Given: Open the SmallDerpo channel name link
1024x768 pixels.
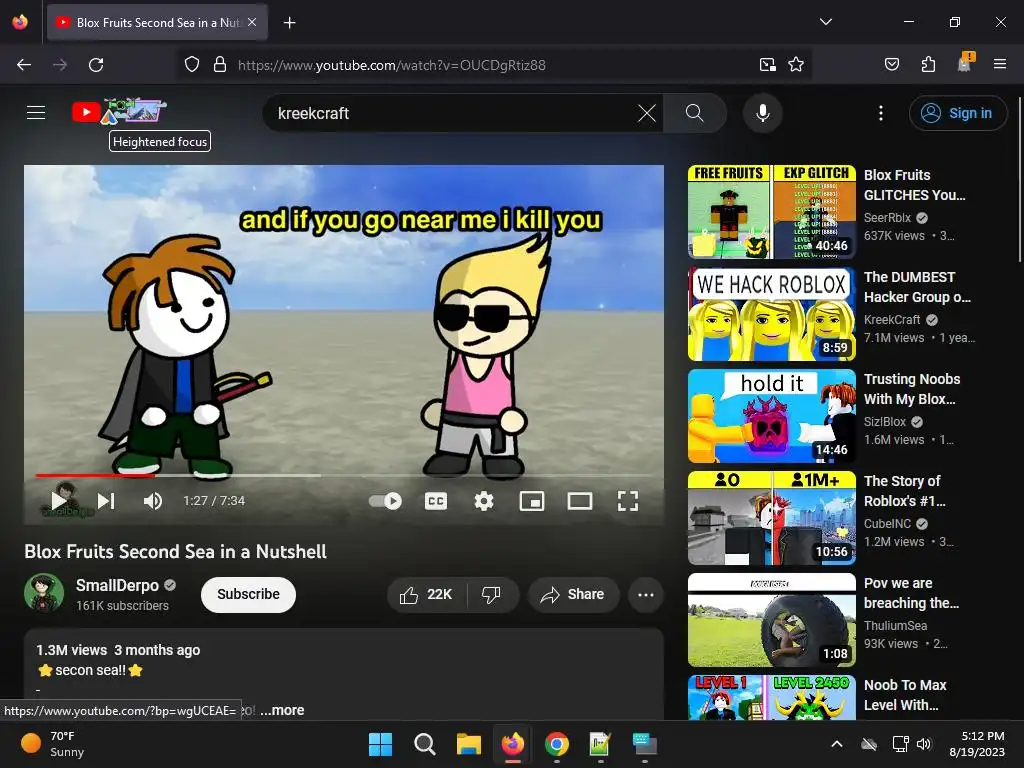Looking at the screenshot, I should click(x=118, y=585).
